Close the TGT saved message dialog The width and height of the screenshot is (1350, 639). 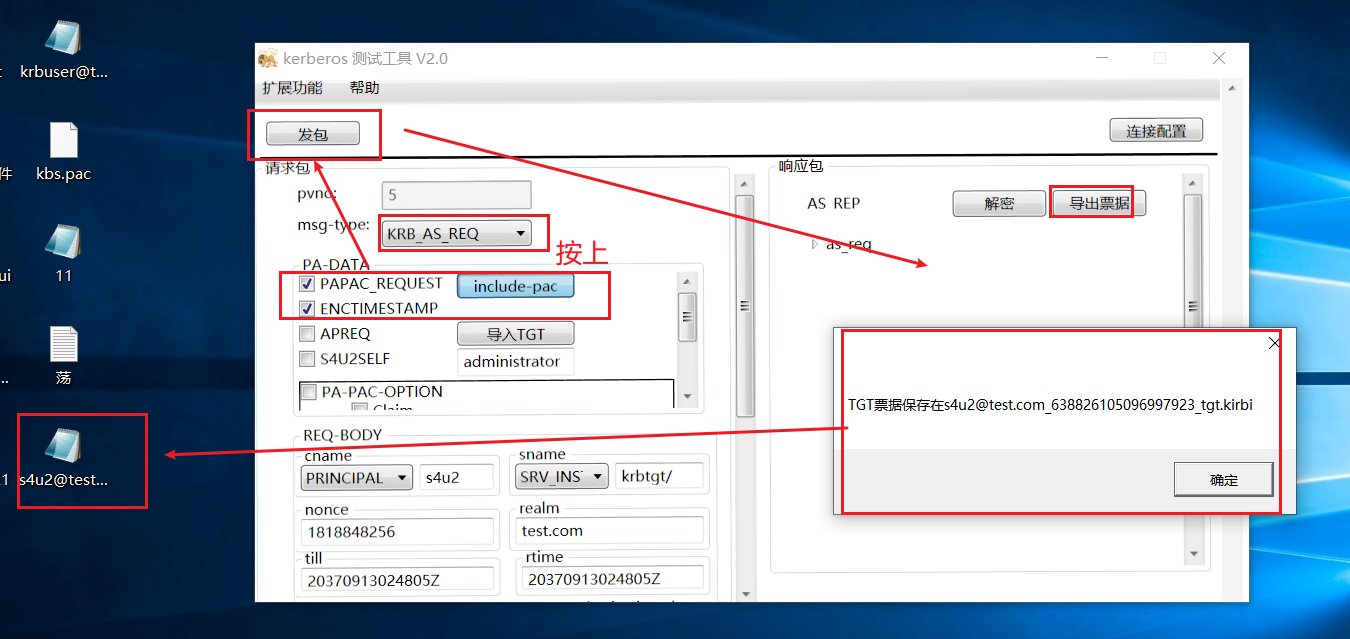tap(1273, 343)
